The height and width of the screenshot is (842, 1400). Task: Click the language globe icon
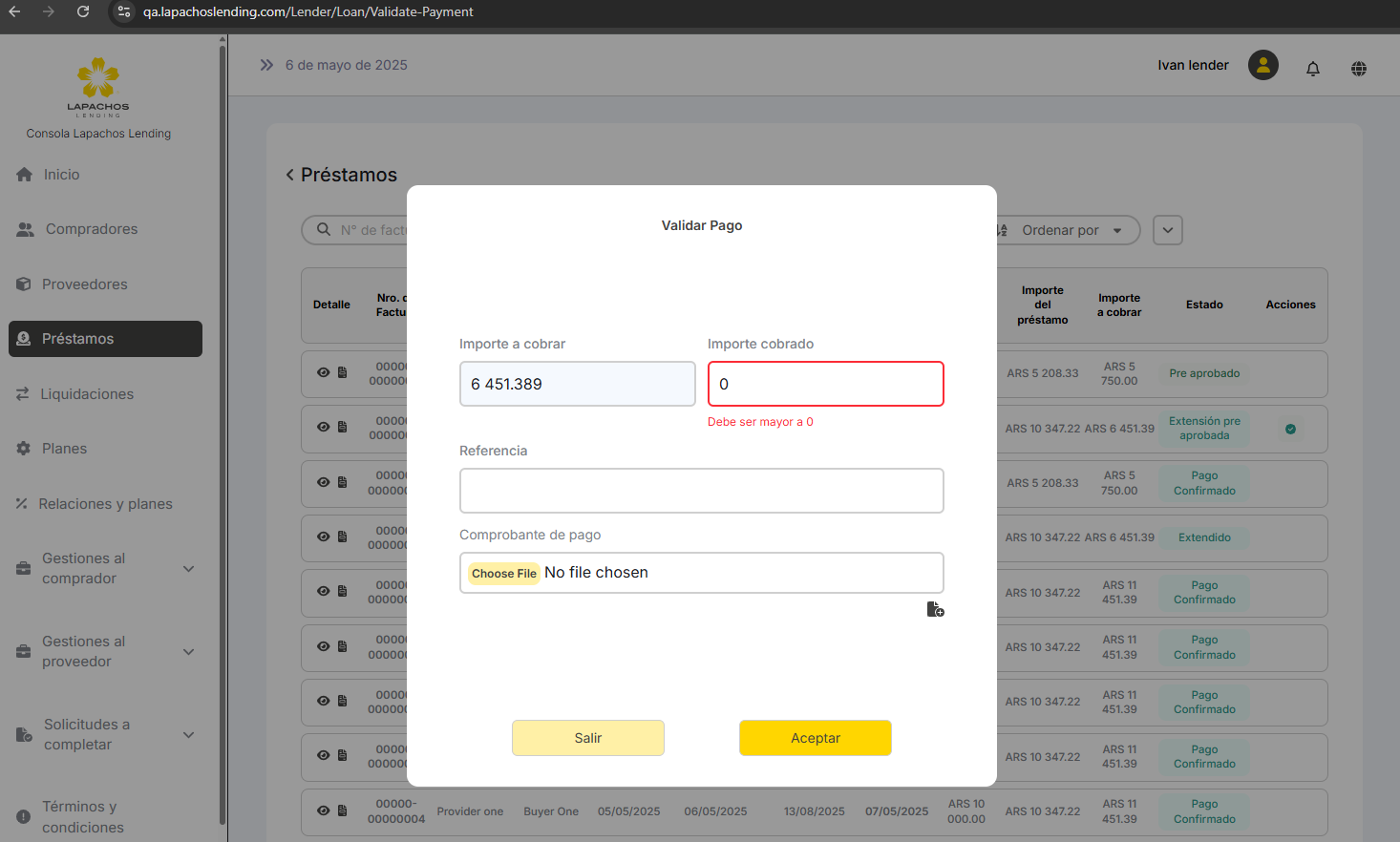coord(1359,68)
